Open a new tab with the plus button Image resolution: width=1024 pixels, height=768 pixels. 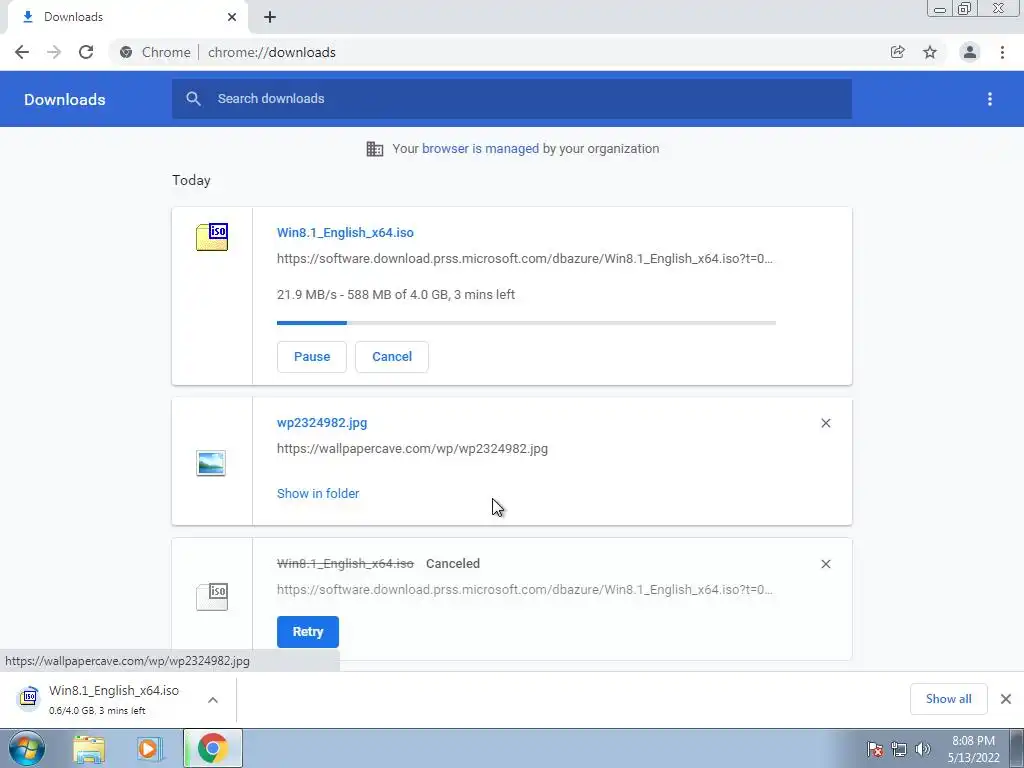(x=270, y=17)
